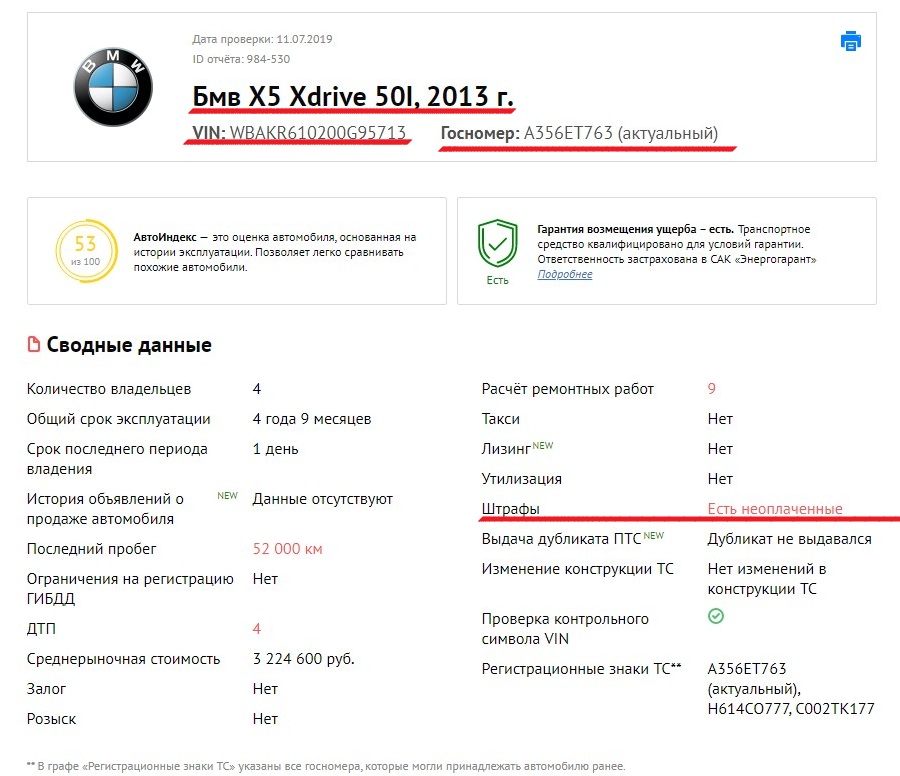
Task: Click the green guarantee shield icon
Action: (x=498, y=243)
